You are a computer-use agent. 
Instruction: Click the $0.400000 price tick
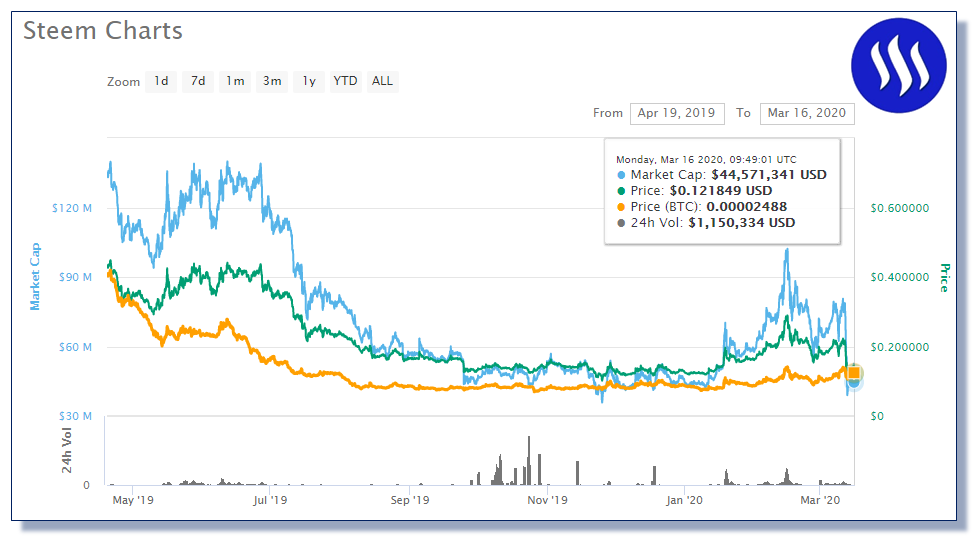click(899, 277)
